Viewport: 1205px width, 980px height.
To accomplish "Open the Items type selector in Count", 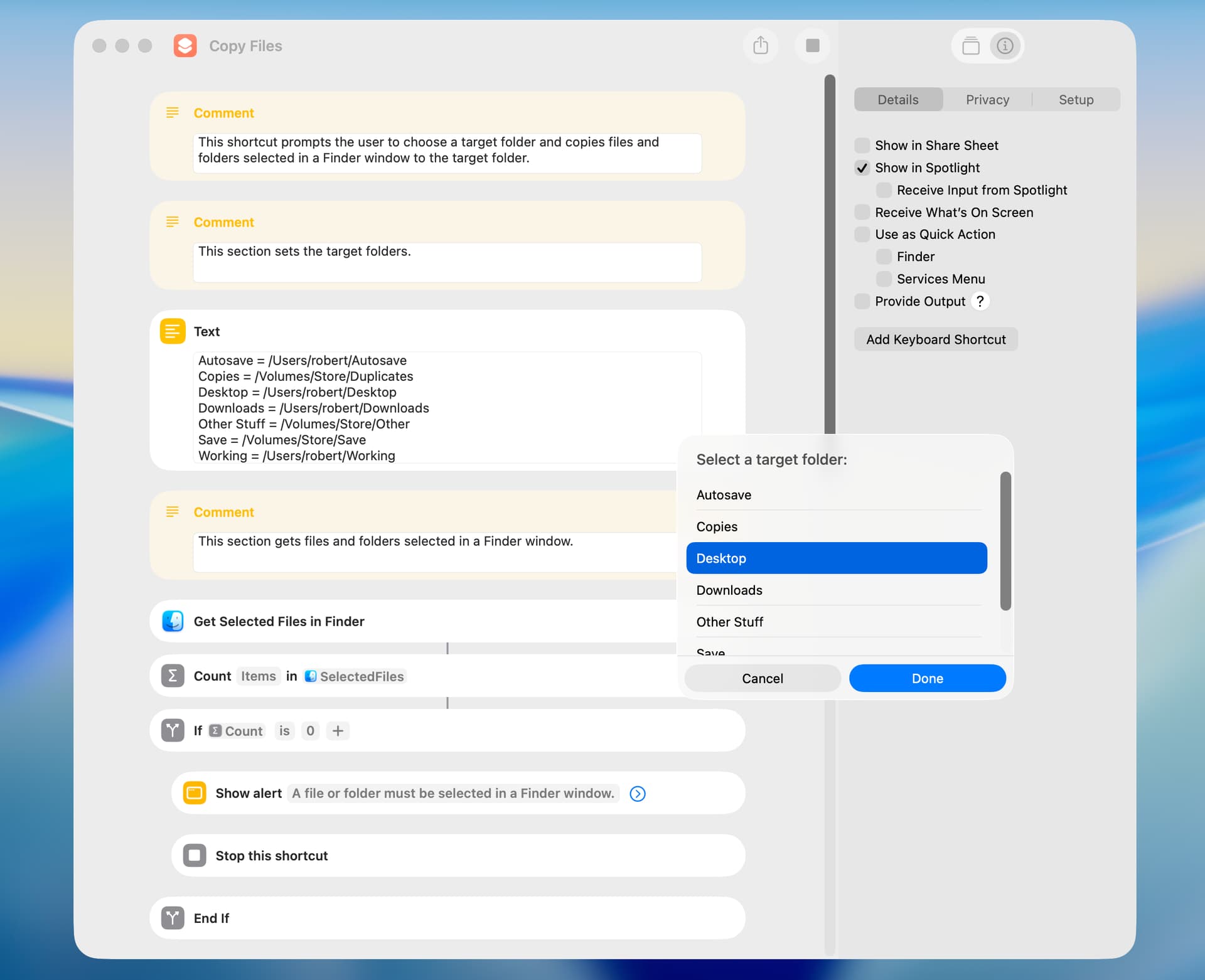I will (x=258, y=676).
